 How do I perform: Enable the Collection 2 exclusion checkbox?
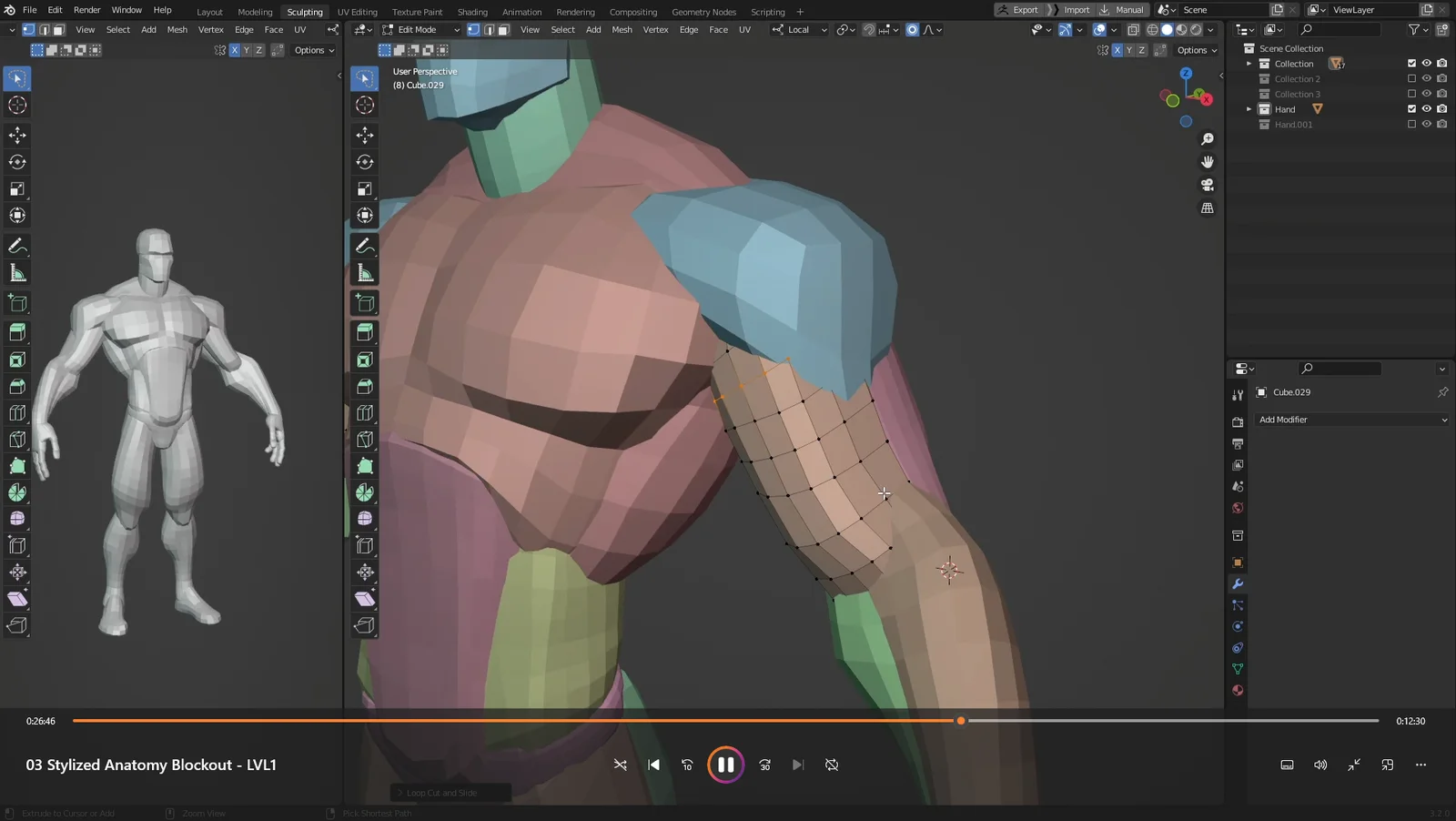click(1411, 78)
